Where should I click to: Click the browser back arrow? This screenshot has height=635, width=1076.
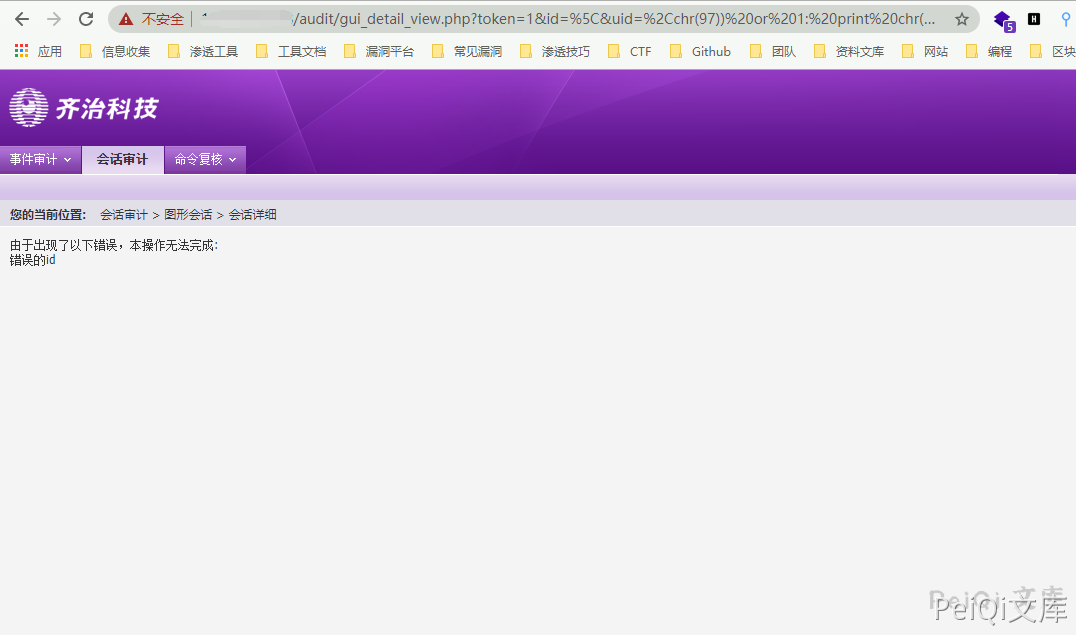point(21,19)
